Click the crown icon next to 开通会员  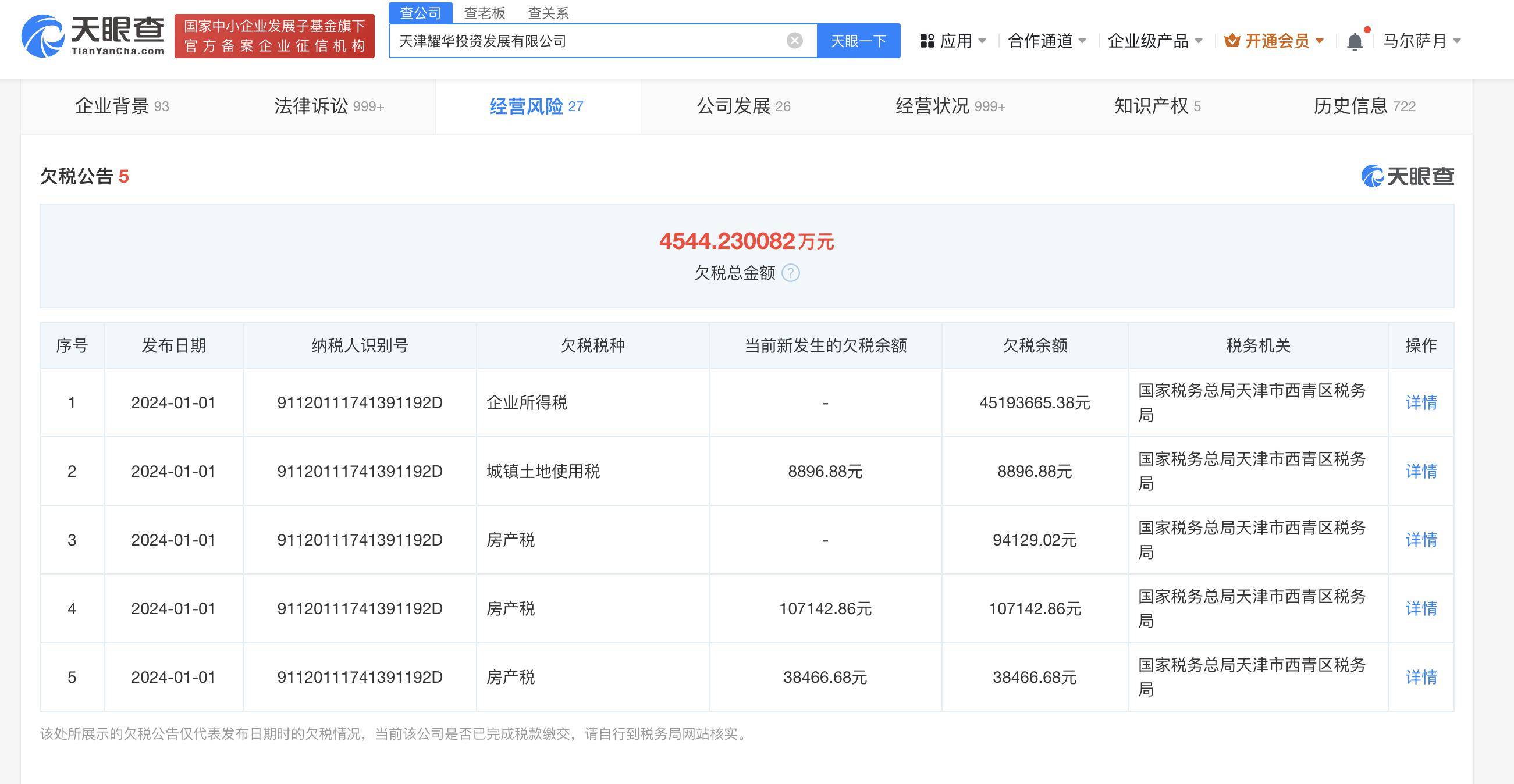(1233, 40)
